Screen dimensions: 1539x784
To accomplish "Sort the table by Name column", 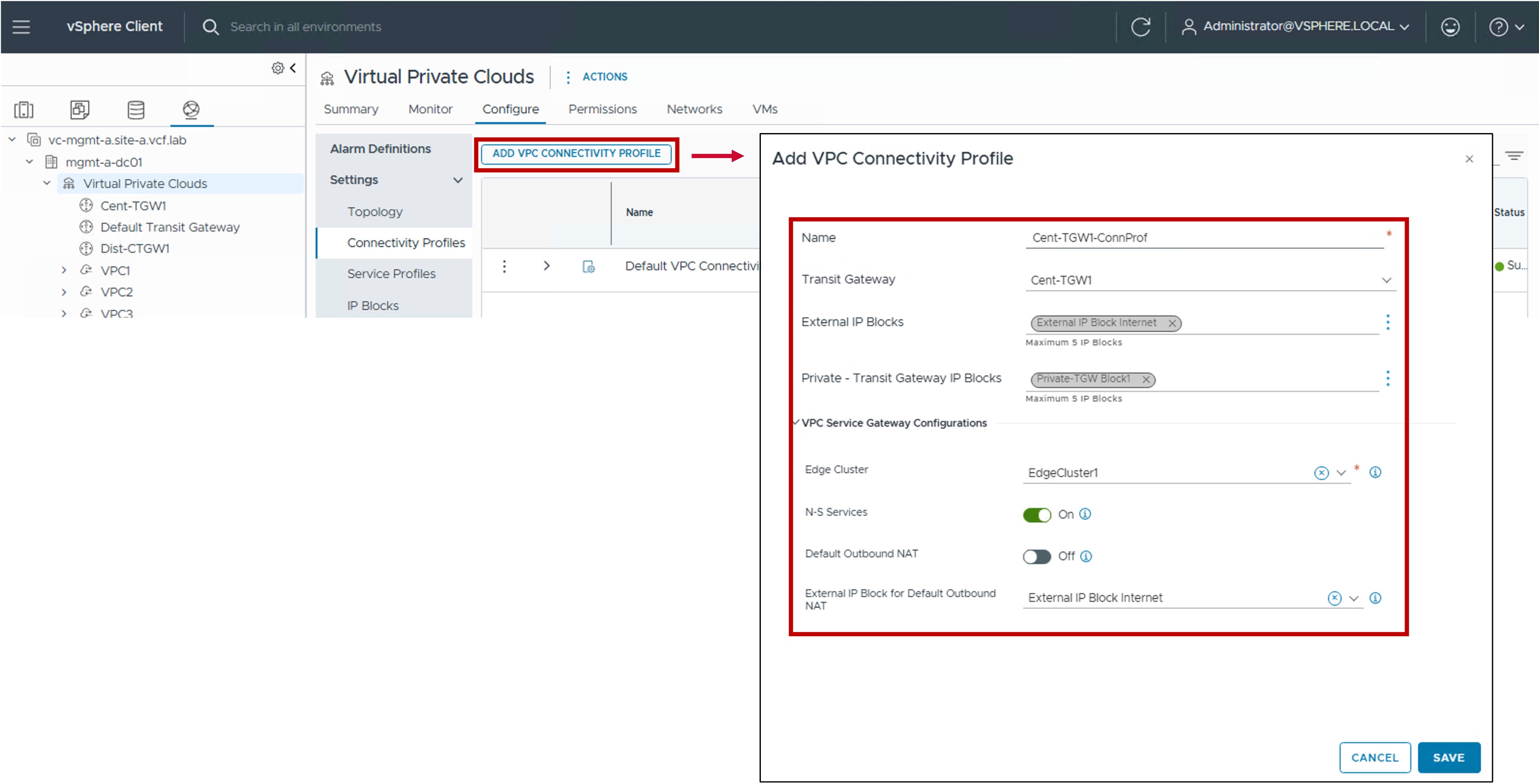I will (639, 212).
